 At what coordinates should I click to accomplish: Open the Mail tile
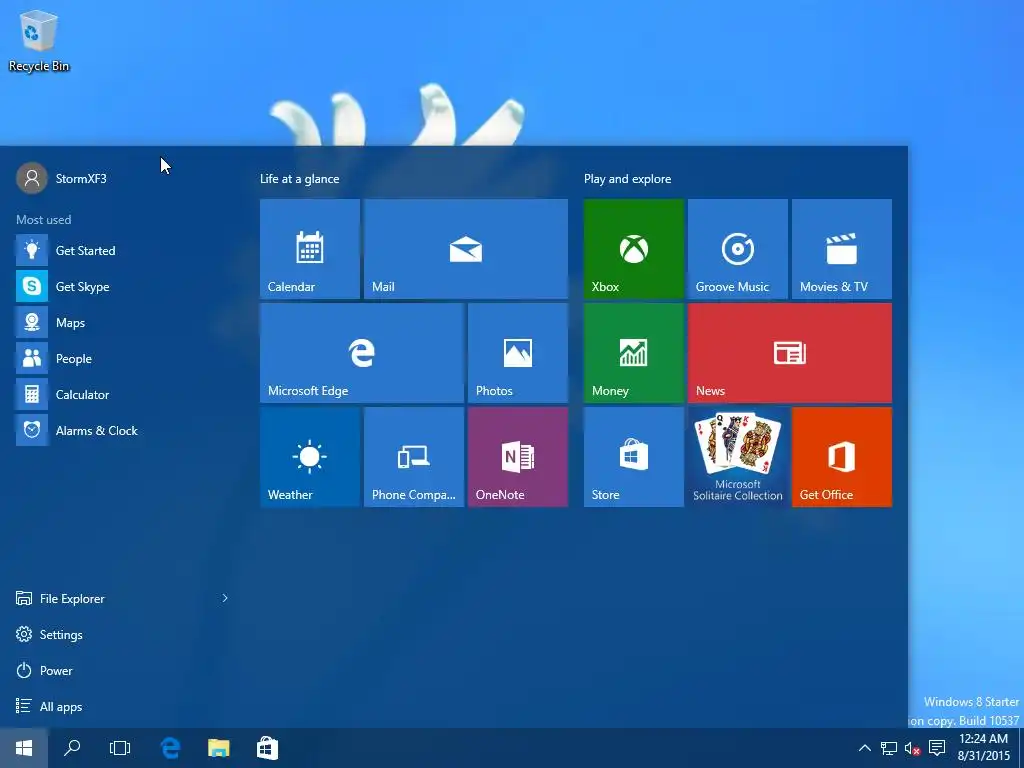466,249
